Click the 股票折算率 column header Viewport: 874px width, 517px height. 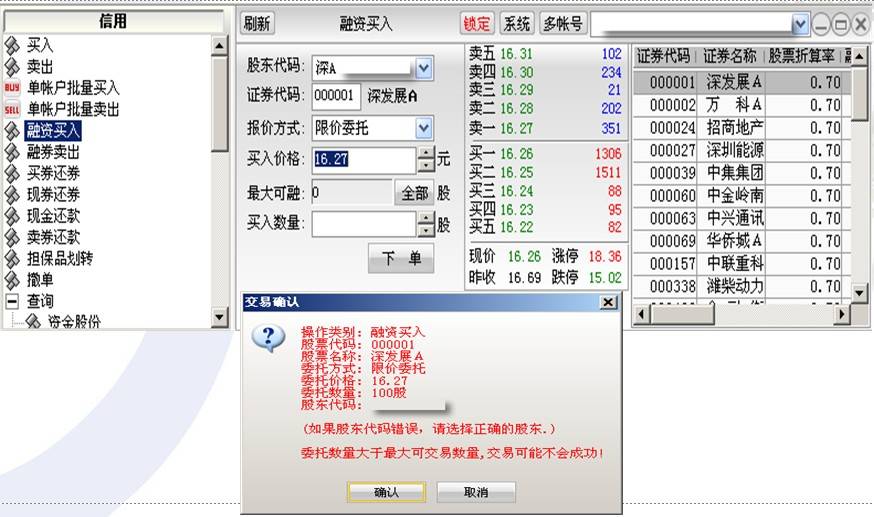(802, 56)
